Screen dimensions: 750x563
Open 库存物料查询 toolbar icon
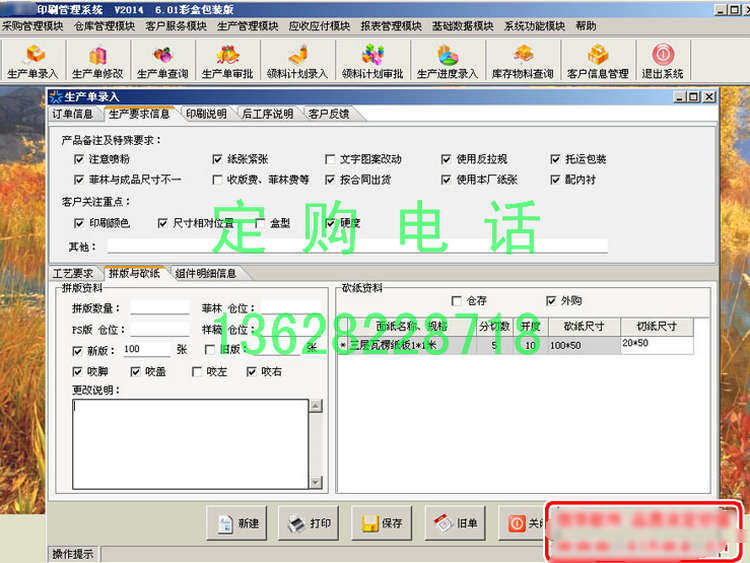523,60
